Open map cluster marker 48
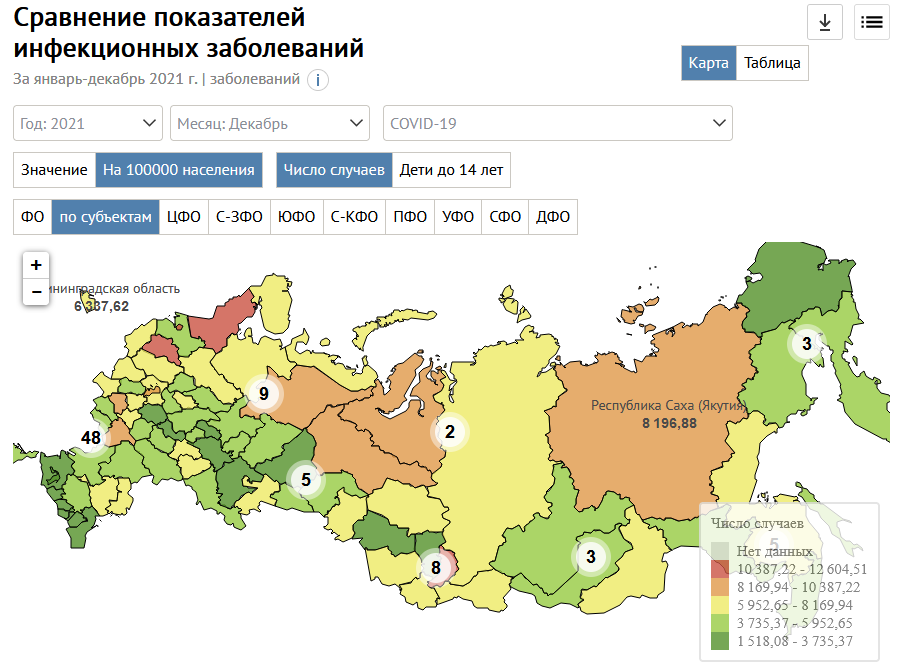 91,438
